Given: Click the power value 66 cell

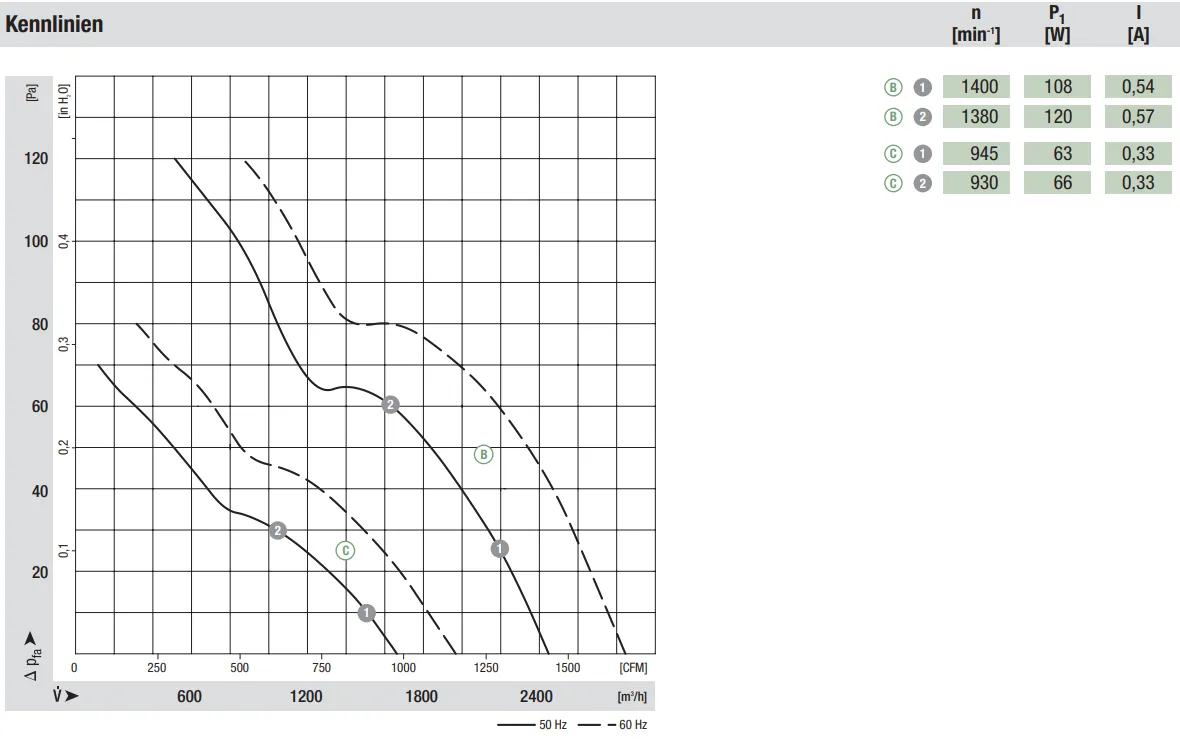Looking at the screenshot, I should click(x=1057, y=183).
